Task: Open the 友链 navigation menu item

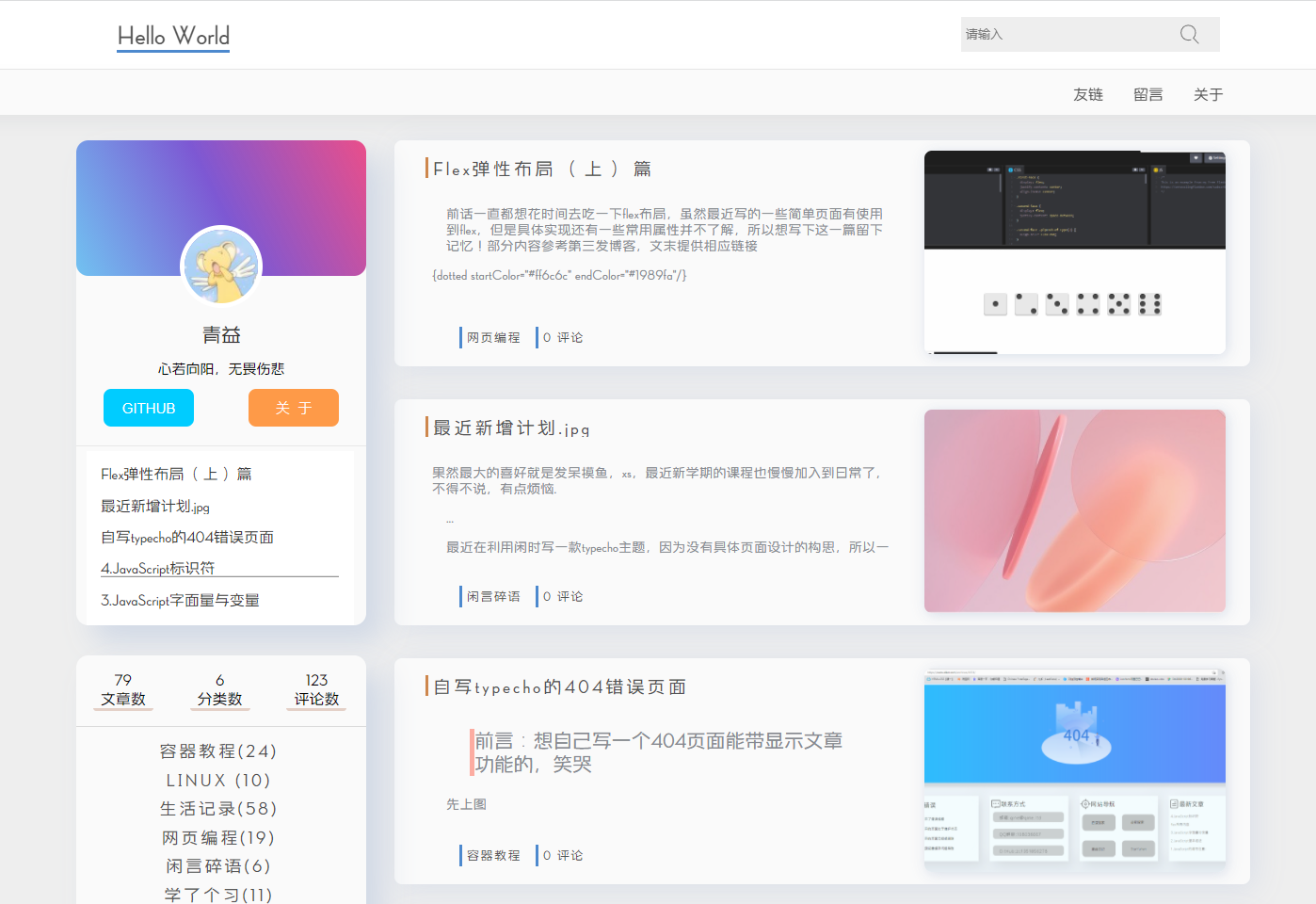Action: click(1087, 94)
